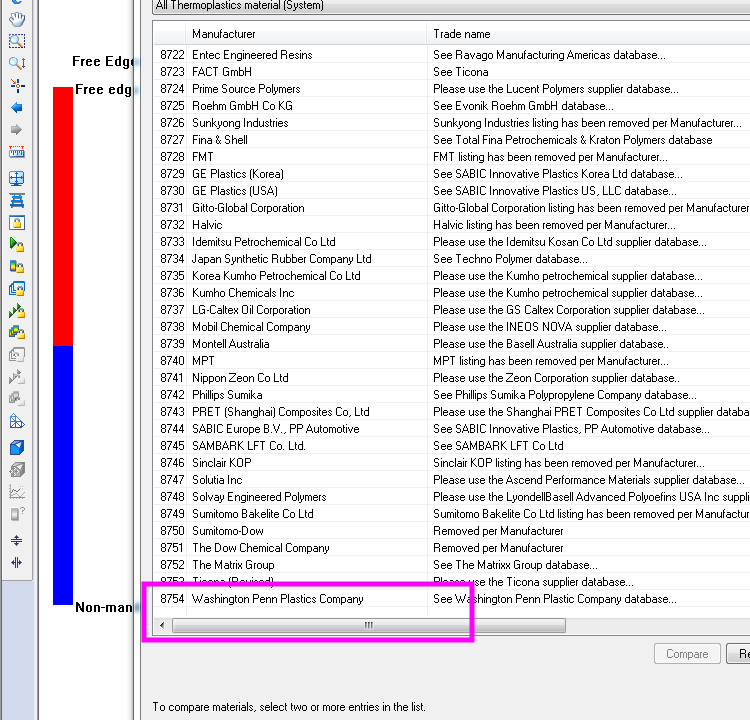The width and height of the screenshot is (750, 720).
Task: Select row 8723 FACT GmbH
Action: point(452,72)
